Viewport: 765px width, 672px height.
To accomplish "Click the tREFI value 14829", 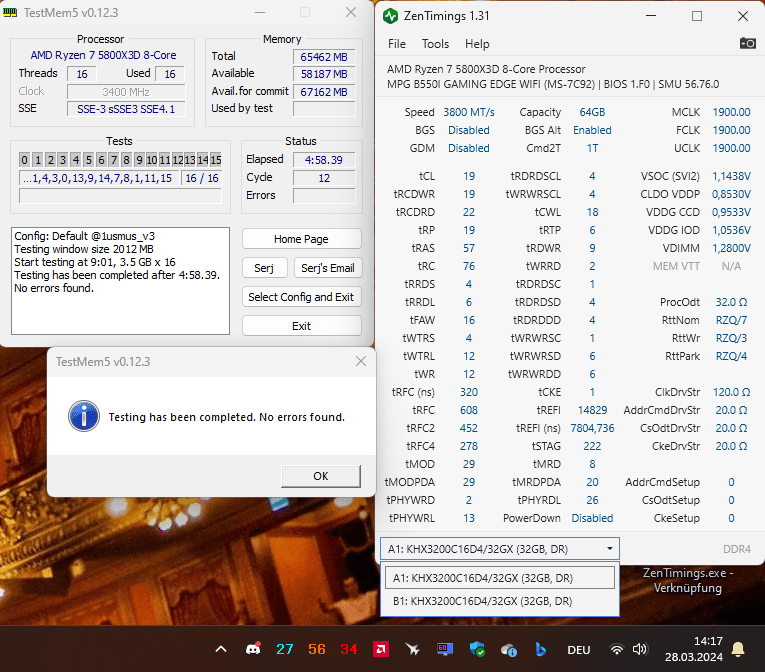I will coord(592,410).
